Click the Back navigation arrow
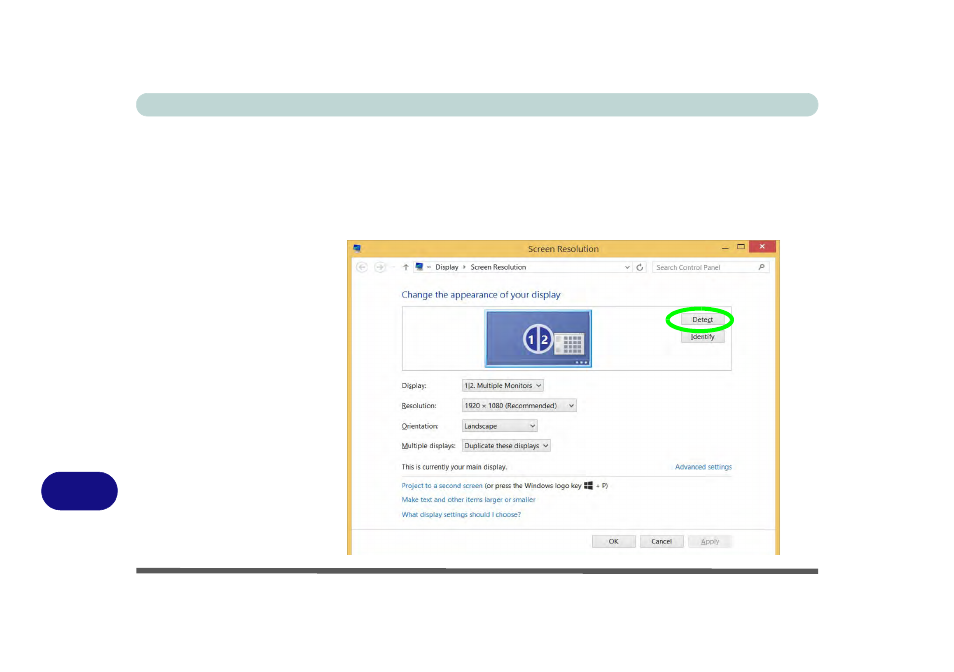This screenshot has width=954, height=672. pos(362,268)
